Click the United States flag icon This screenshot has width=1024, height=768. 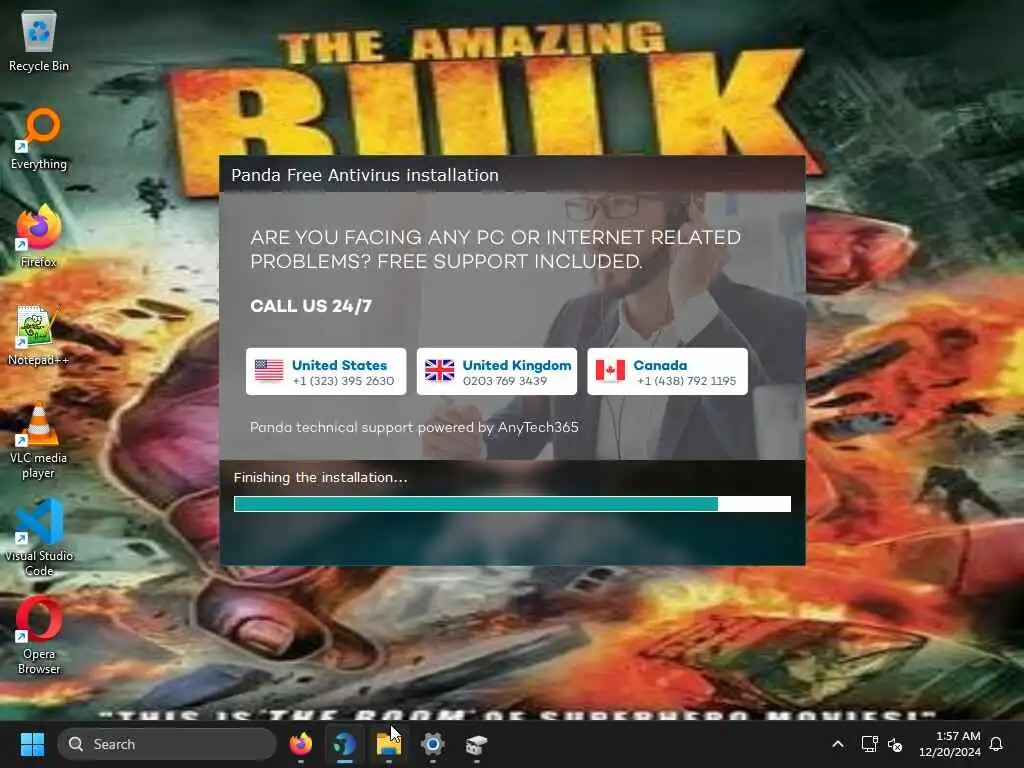click(x=269, y=371)
